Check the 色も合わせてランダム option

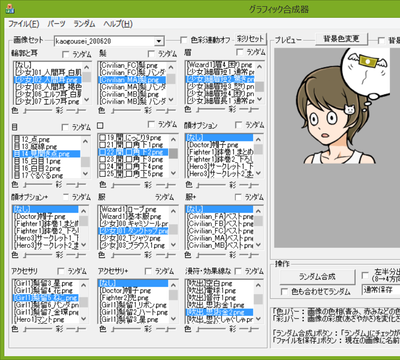point(284,292)
